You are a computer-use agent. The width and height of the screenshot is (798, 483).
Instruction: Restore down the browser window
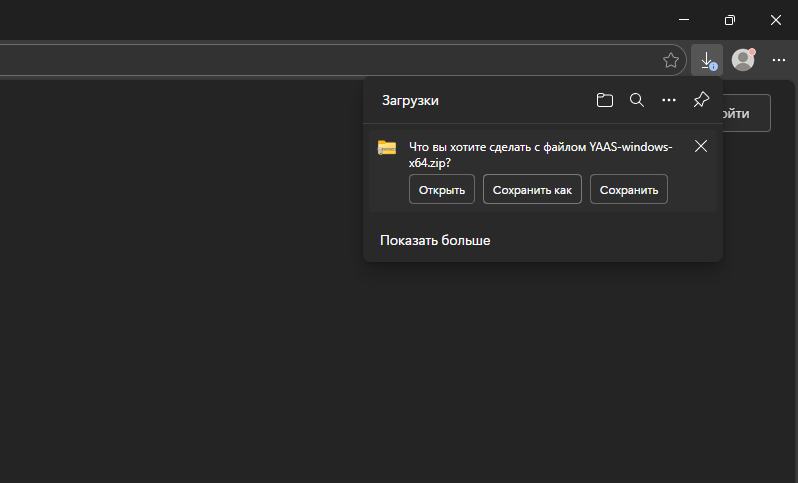point(730,19)
